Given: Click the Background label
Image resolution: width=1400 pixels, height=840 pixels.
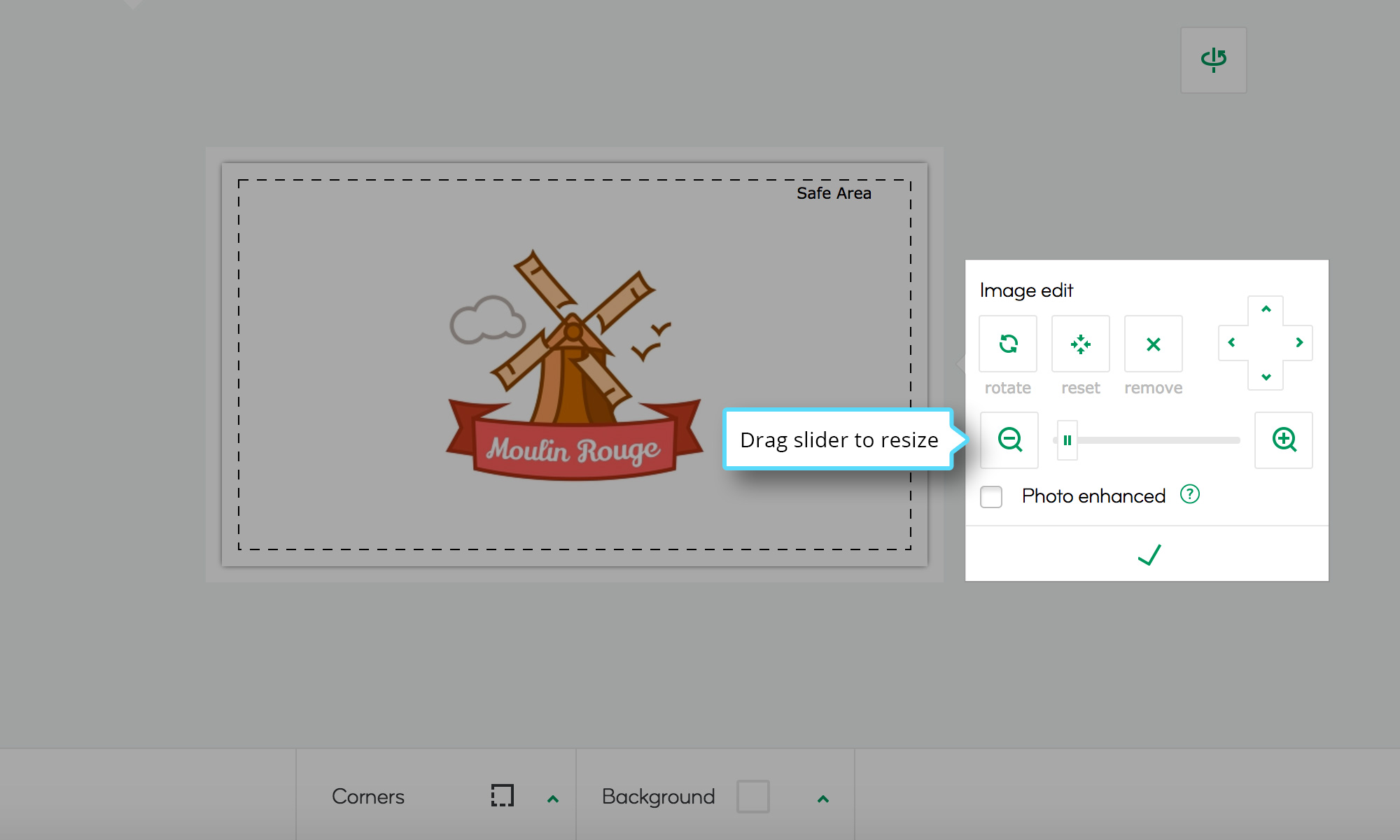Looking at the screenshot, I should (x=659, y=797).
